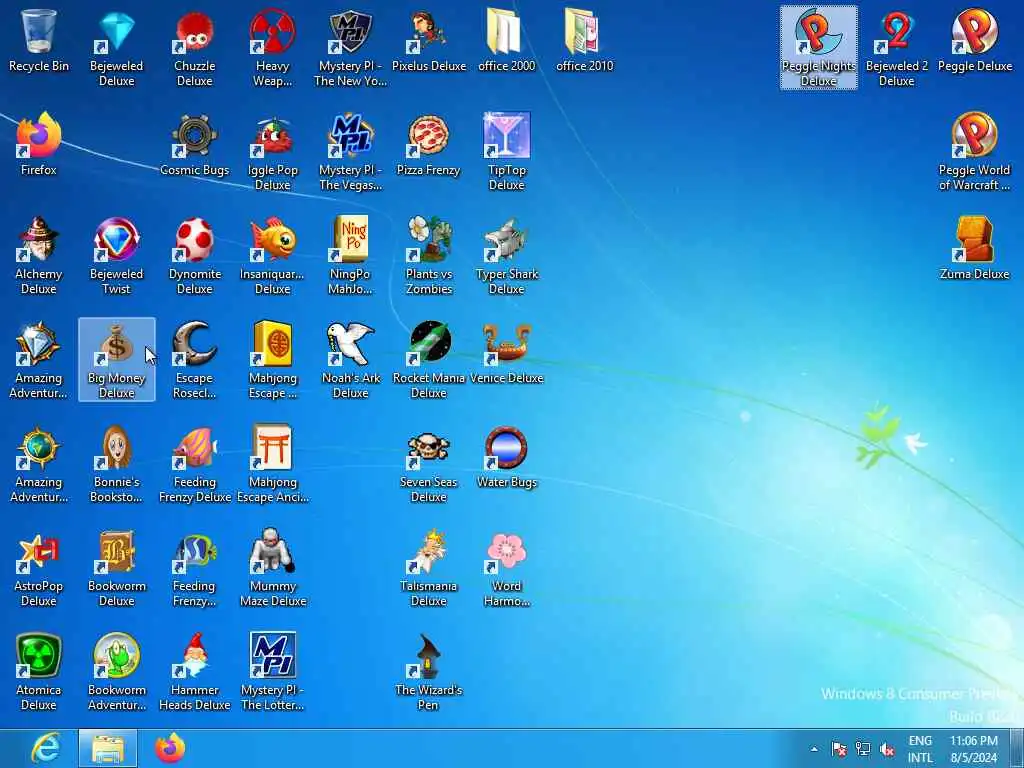Select the Atomica Deluxe shortcut

pyautogui.click(x=39, y=671)
